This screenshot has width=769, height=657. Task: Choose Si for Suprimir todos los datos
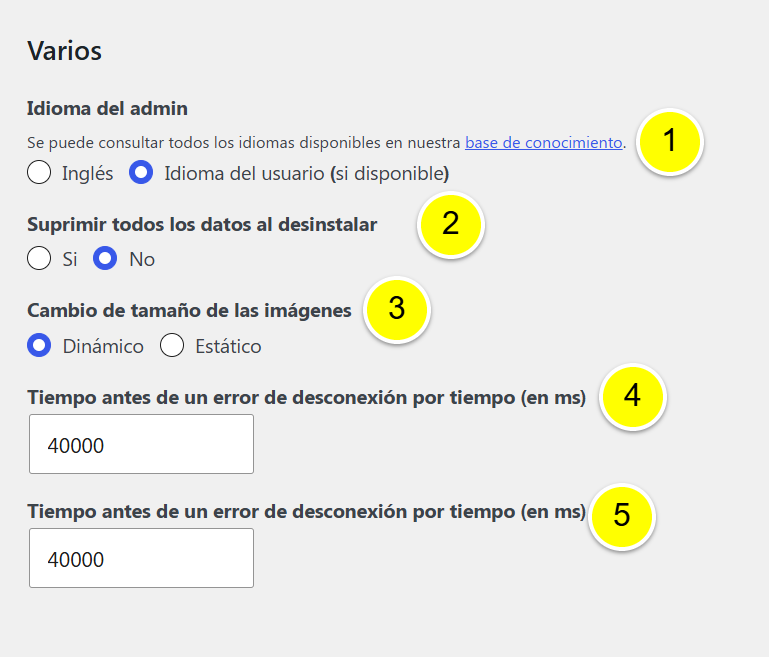(x=39, y=258)
